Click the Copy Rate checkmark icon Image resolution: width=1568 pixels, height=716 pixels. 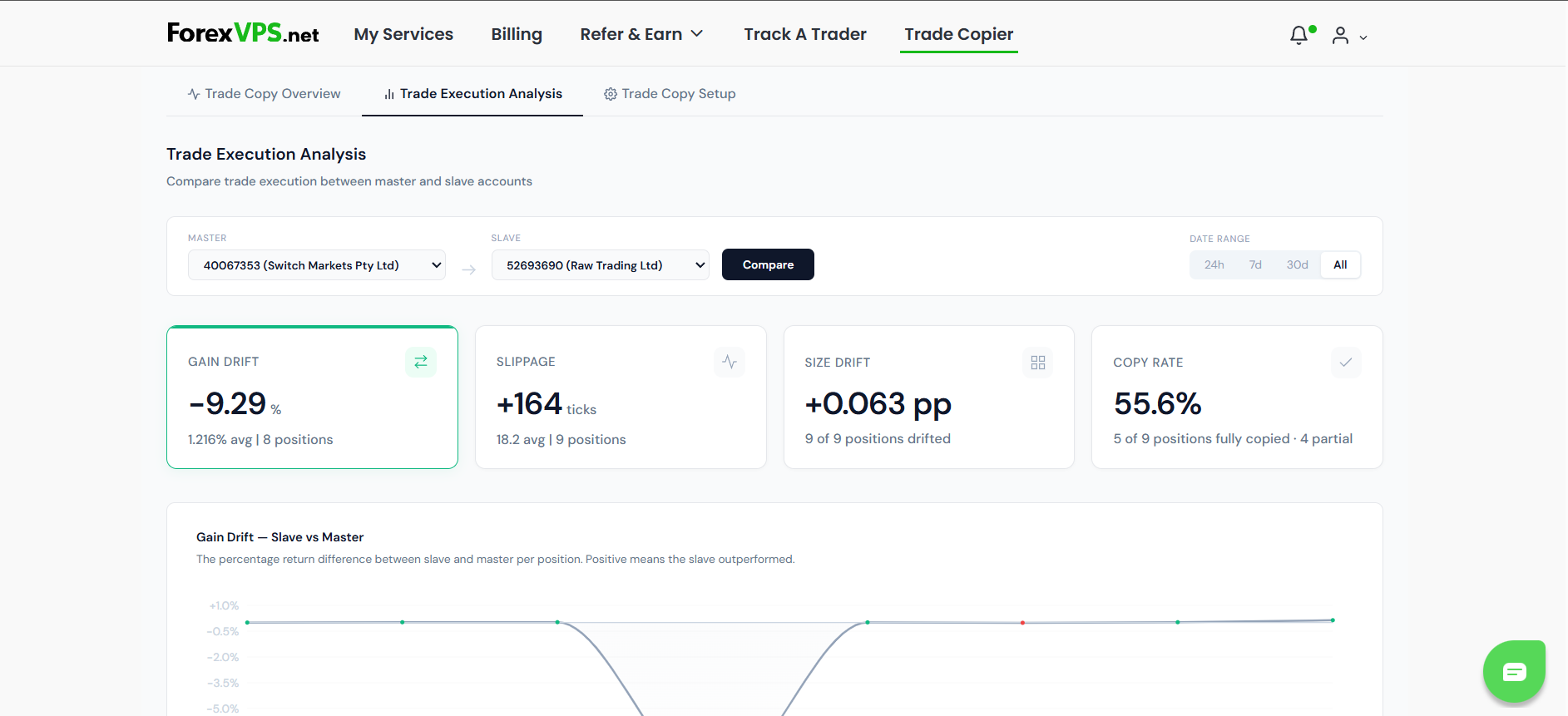1346,363
